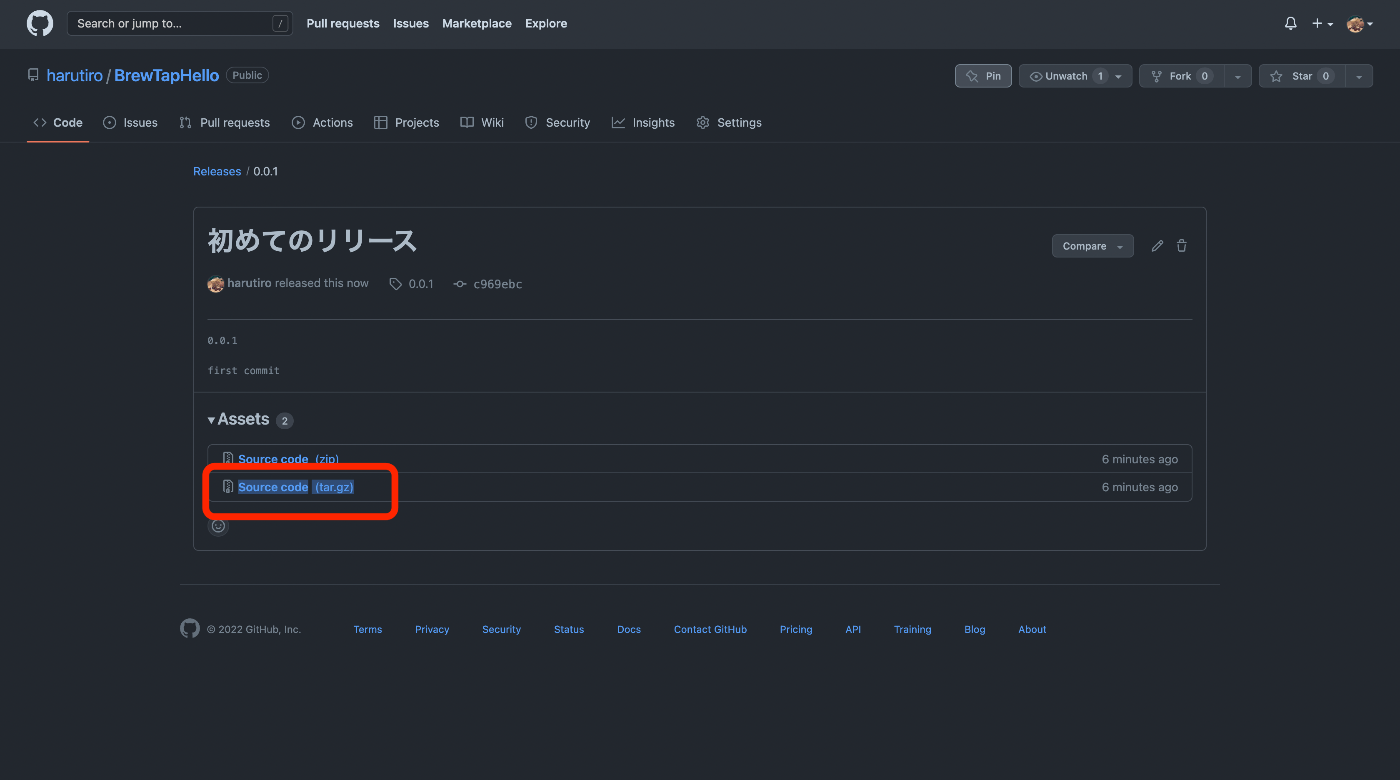The width and height of the screenshot is (1400, 780).
Task: Go back to Releases breadcrumb
Action: tap(217, 172)
